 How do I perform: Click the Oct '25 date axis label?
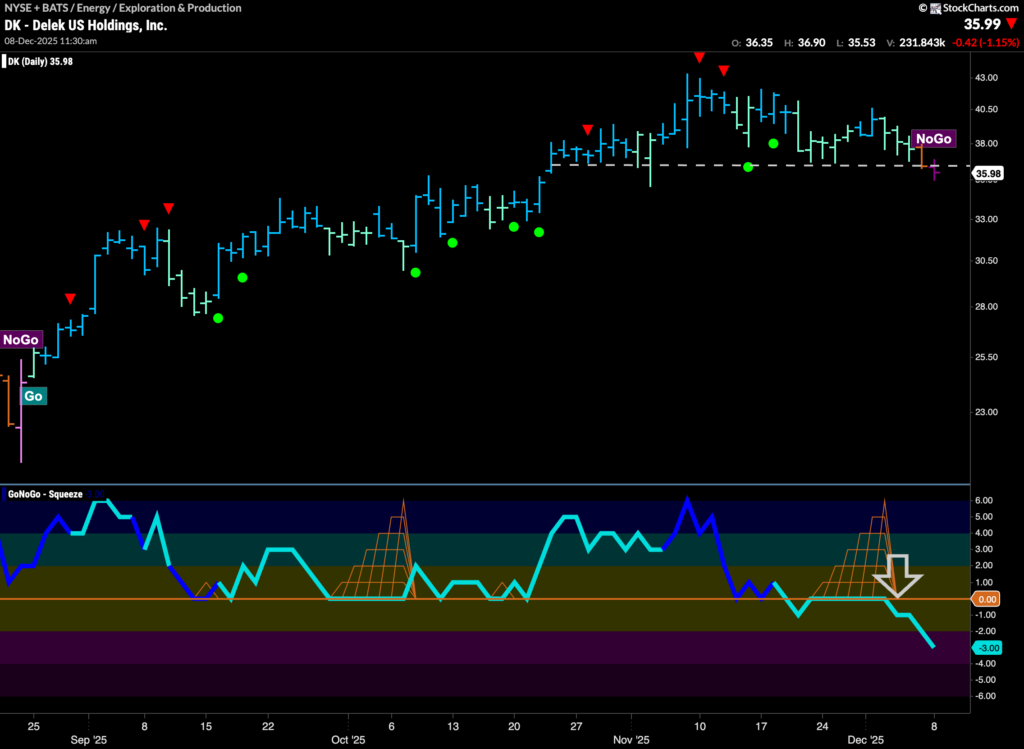coord(348,740)
